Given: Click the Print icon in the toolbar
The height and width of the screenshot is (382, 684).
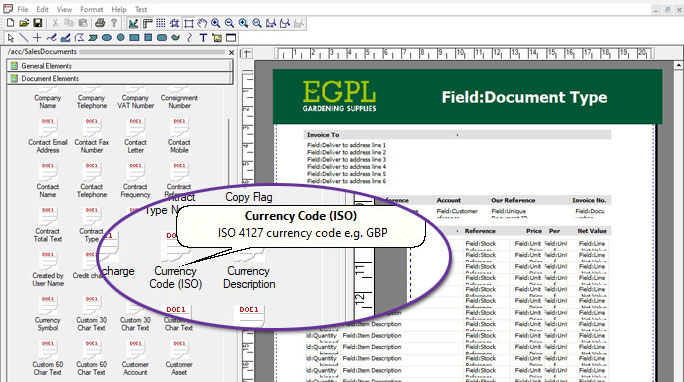Looking at the screenshot, I should [x=100, y=23].
